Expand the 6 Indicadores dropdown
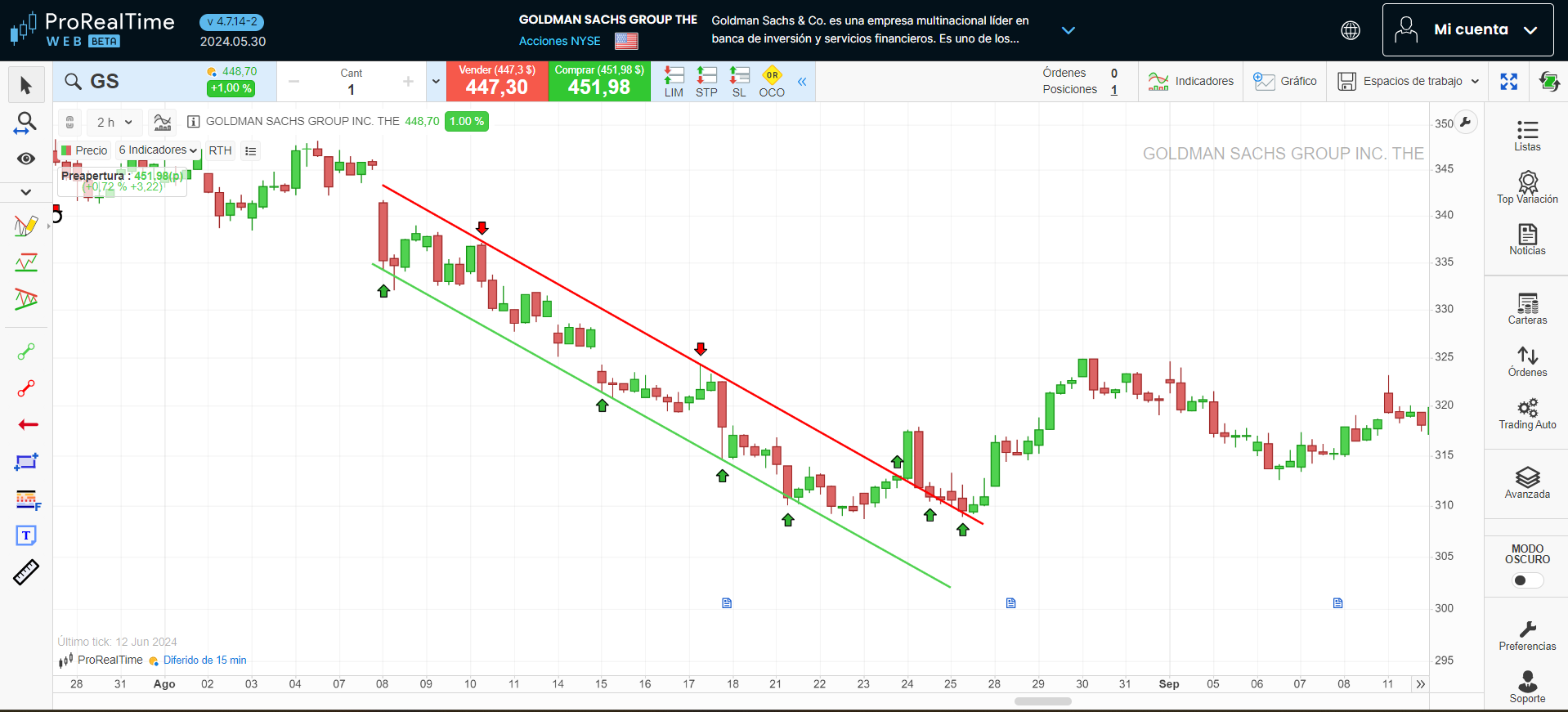 [158, 150]
